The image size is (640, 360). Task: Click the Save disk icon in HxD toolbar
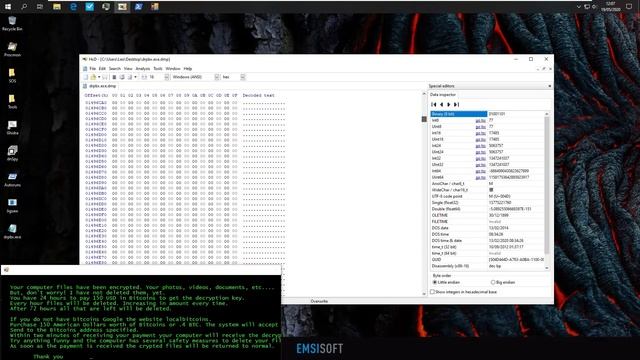point(105,77)
